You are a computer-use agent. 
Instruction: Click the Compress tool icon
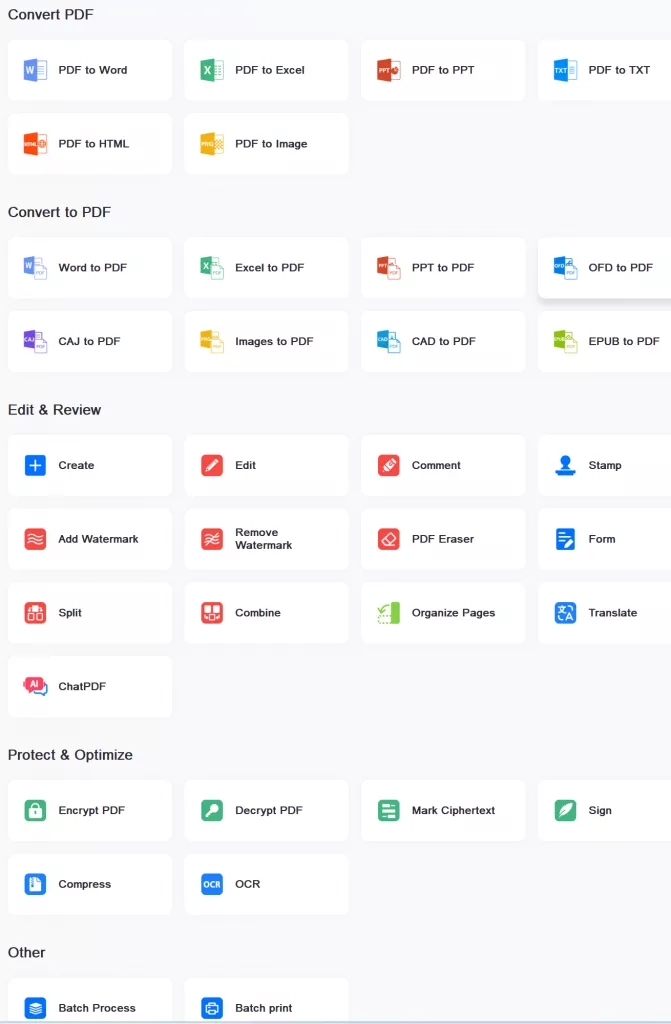[35, 884]
